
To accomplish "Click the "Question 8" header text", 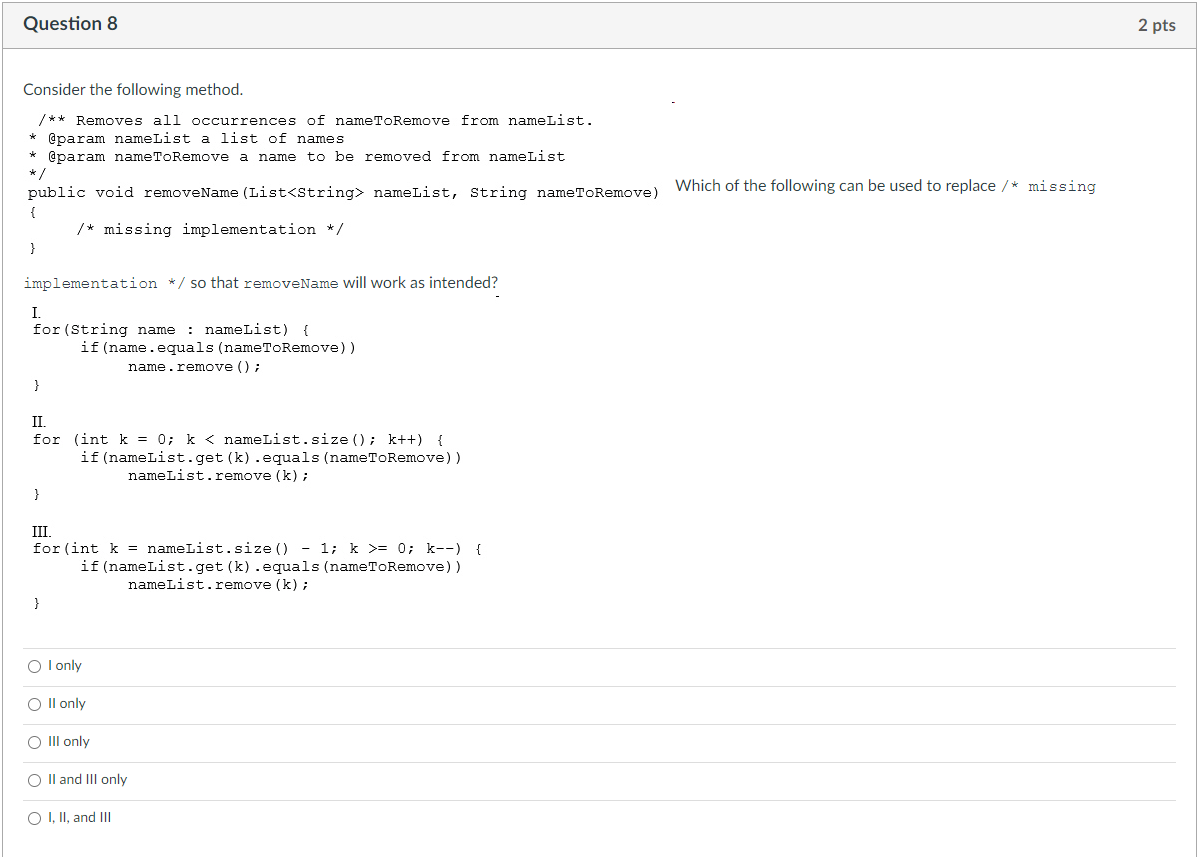I will tap(70, 23).
